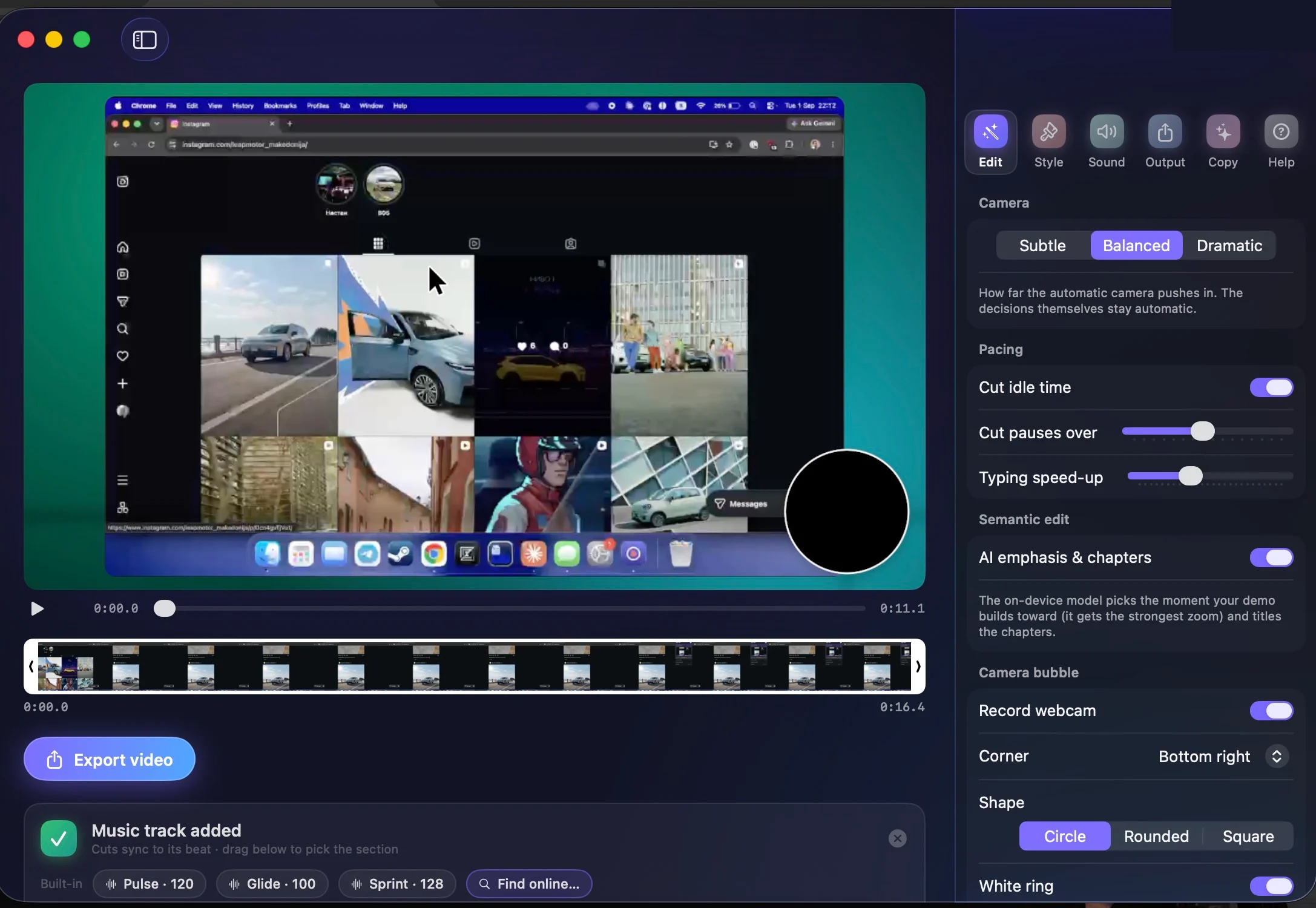Click the right trim handle of timeline
1316x908 pixels.
point(918,666)
